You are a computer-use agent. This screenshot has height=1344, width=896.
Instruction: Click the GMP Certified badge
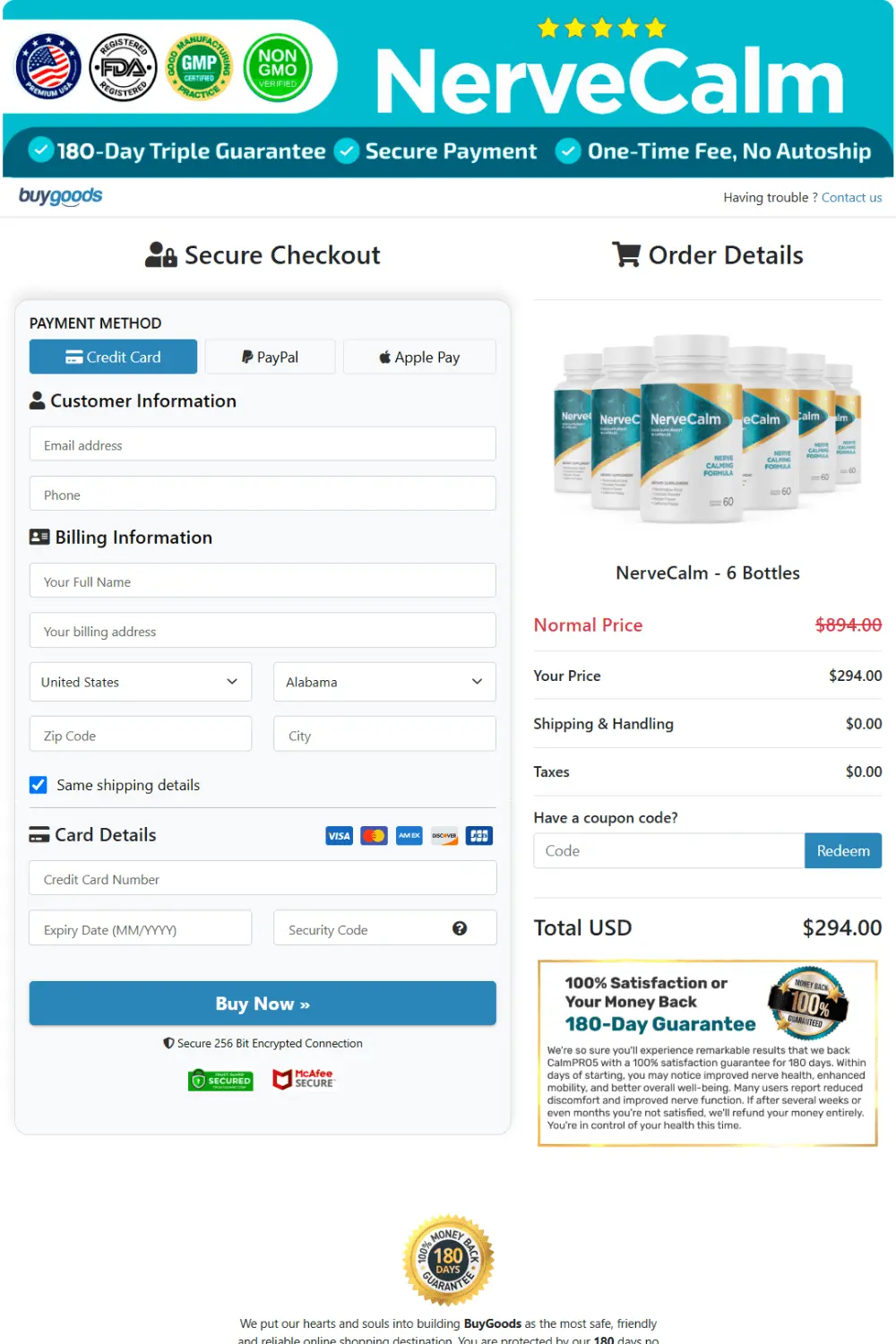(x=200, y=67)
